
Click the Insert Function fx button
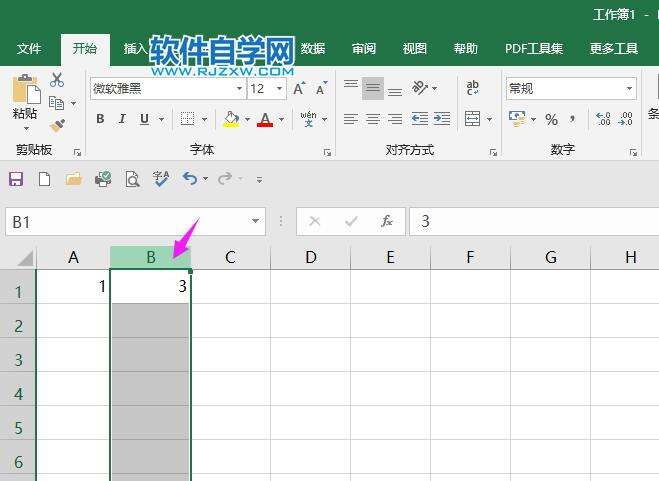pyautogui.click(x=386, y=221)
